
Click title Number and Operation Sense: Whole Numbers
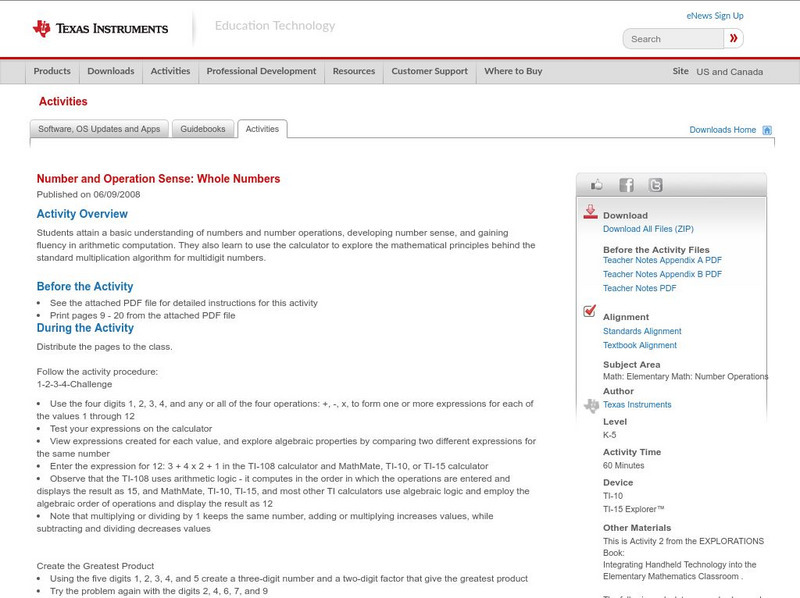[x=158, y=179]
